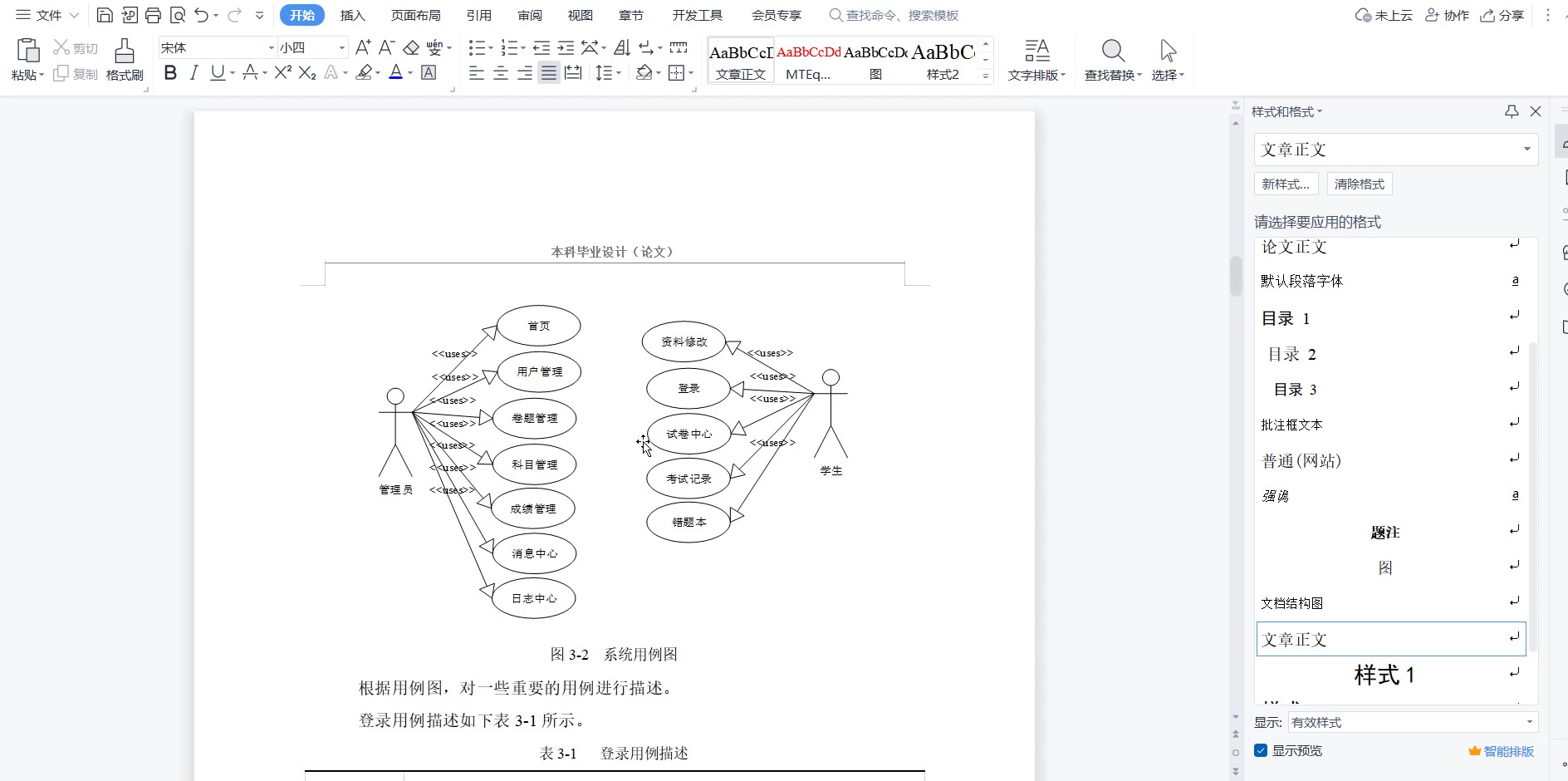Viewport: 1568px width, 781px height.
Task: Click the 新样式 button
Action: point(1286,184)
